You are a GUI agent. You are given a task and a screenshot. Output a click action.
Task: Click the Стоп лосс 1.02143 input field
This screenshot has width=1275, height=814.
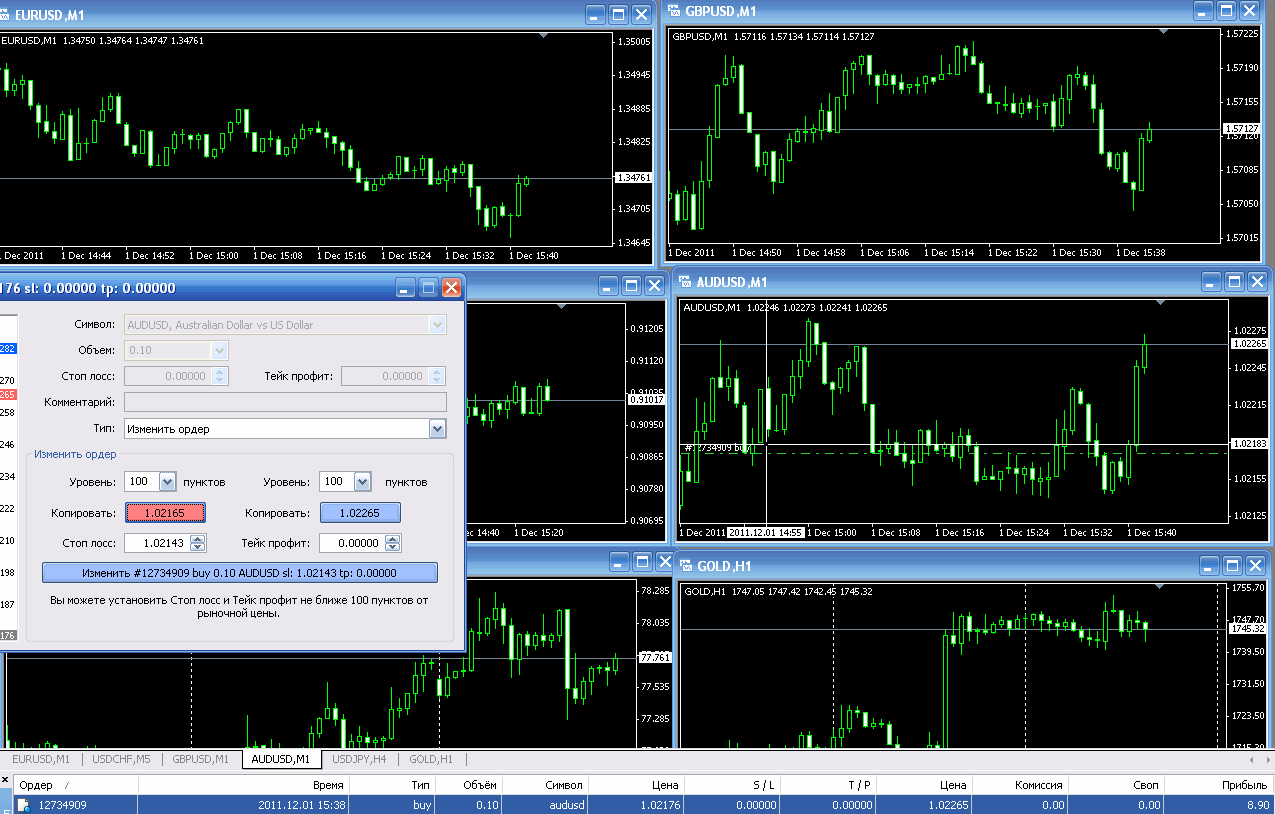tap(158, 543)
